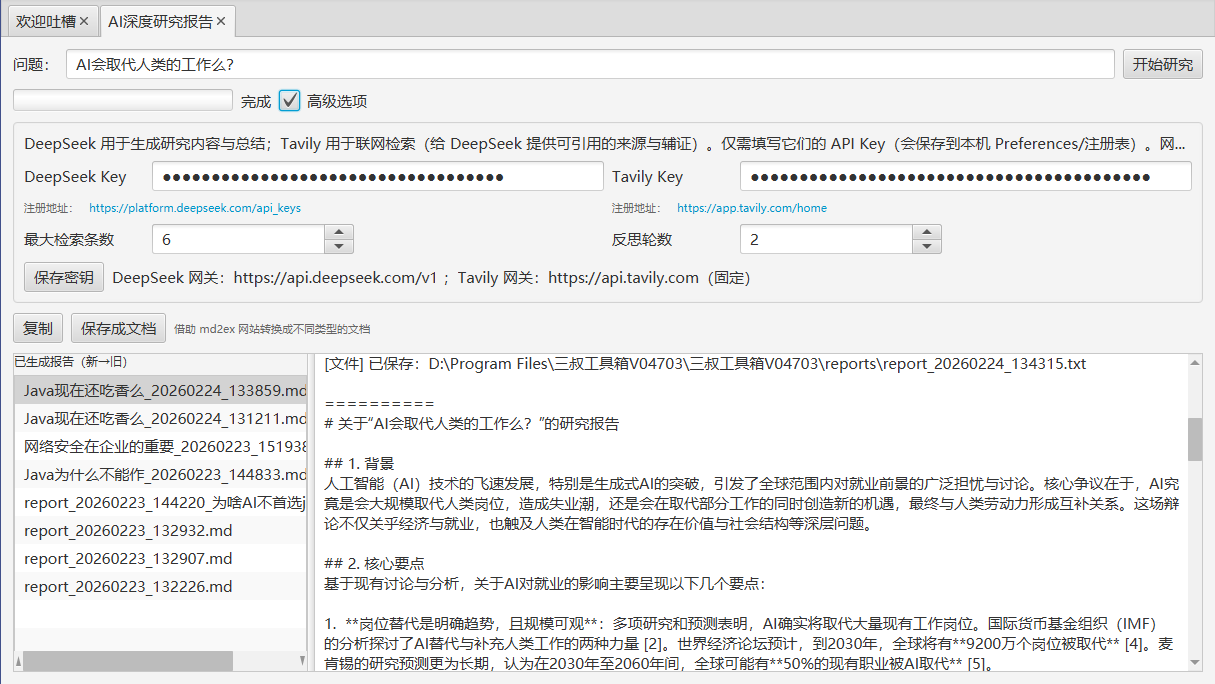
Task: Increase 最大检索条数 with up arrow
Action: tap(339, 233)
